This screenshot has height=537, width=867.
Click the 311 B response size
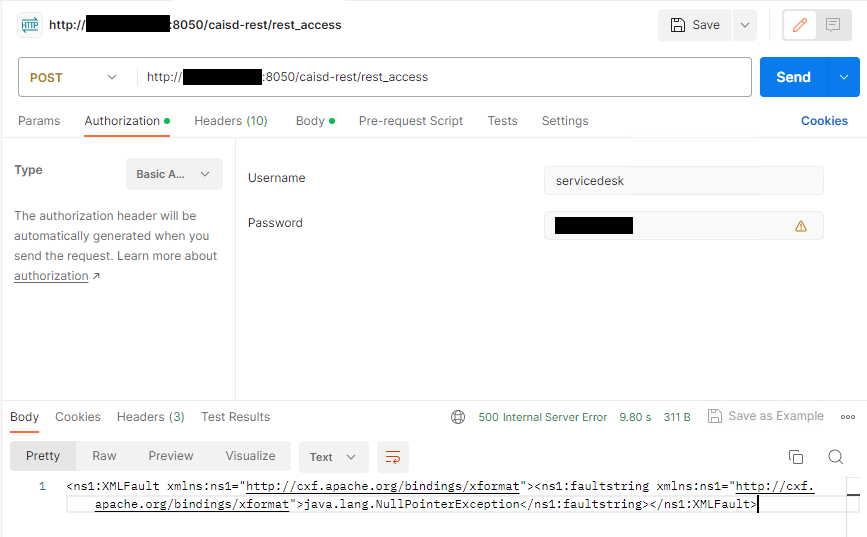click(677, 417)
